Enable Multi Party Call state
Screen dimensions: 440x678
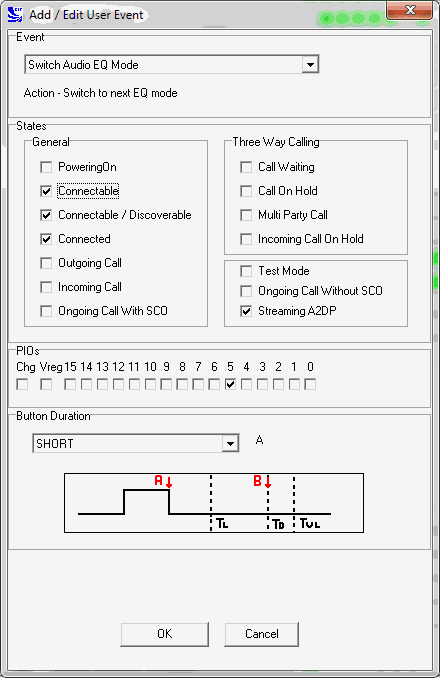click(x=246, y=215)
